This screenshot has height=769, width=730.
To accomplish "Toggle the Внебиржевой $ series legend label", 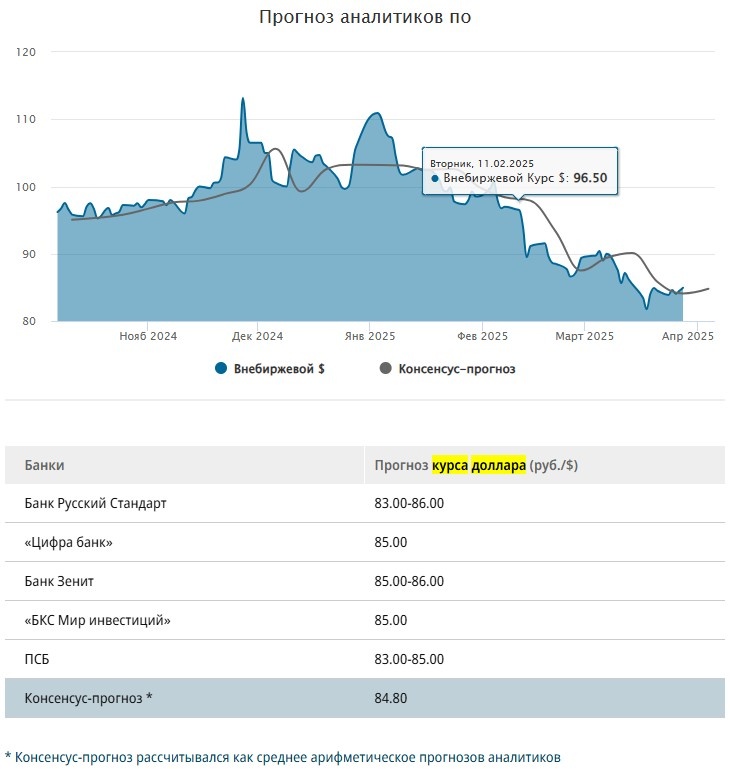I will coord(279,369).
